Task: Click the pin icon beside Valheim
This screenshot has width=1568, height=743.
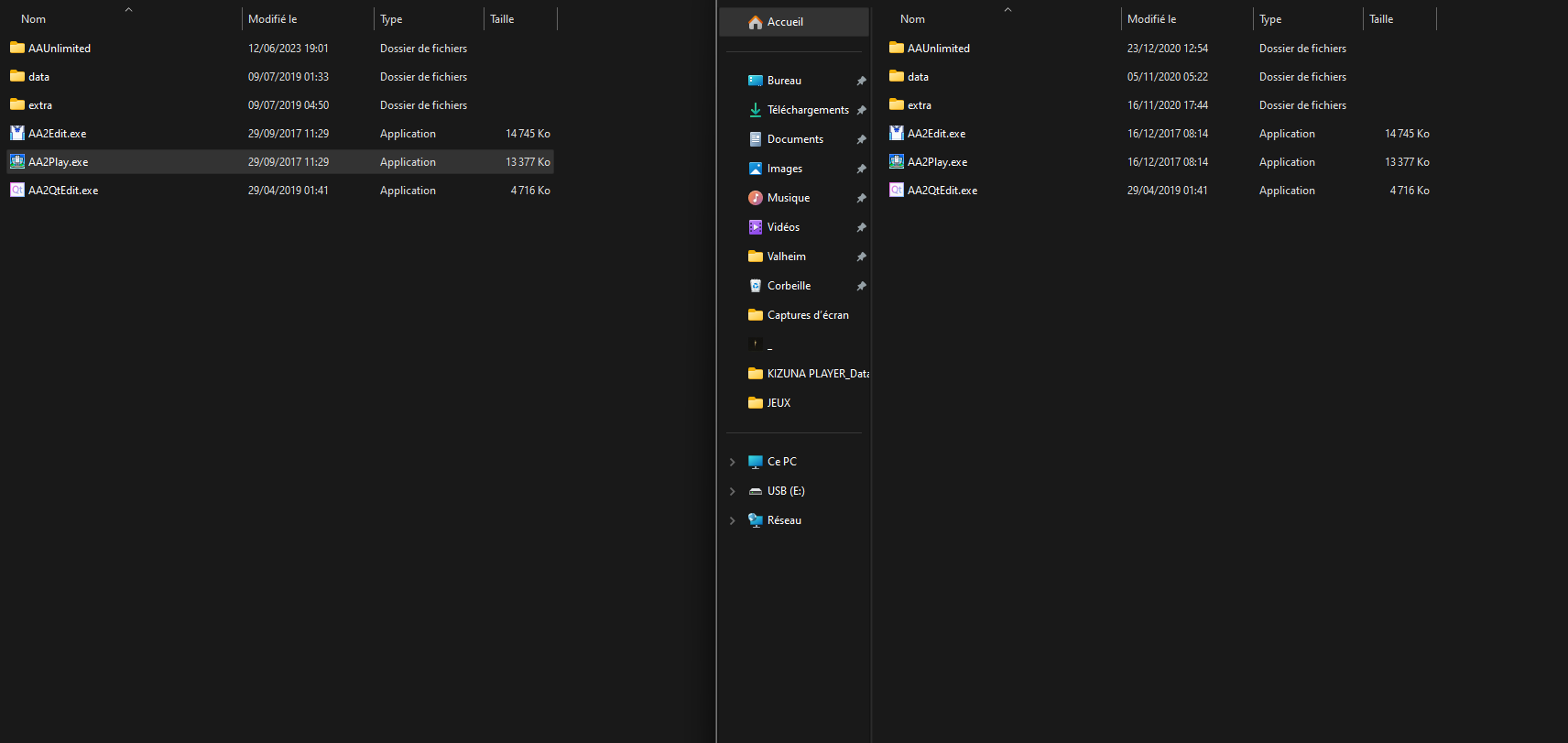Action: pos(861,257)
